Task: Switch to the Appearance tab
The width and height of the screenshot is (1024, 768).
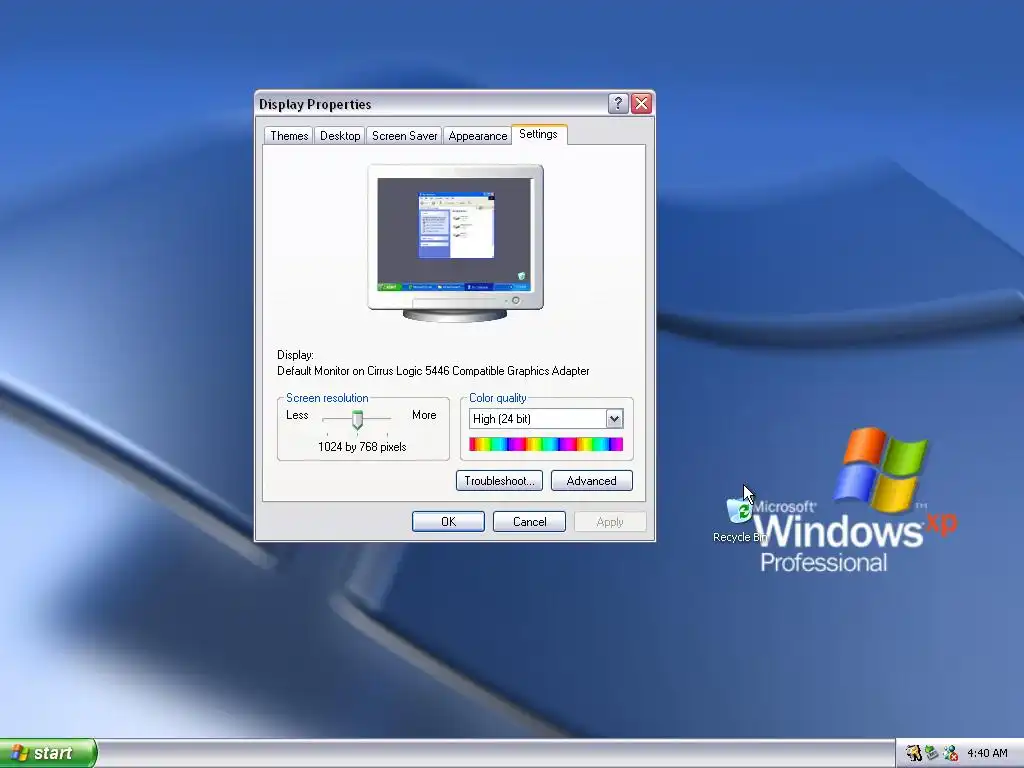Action: tap(477, 136)
